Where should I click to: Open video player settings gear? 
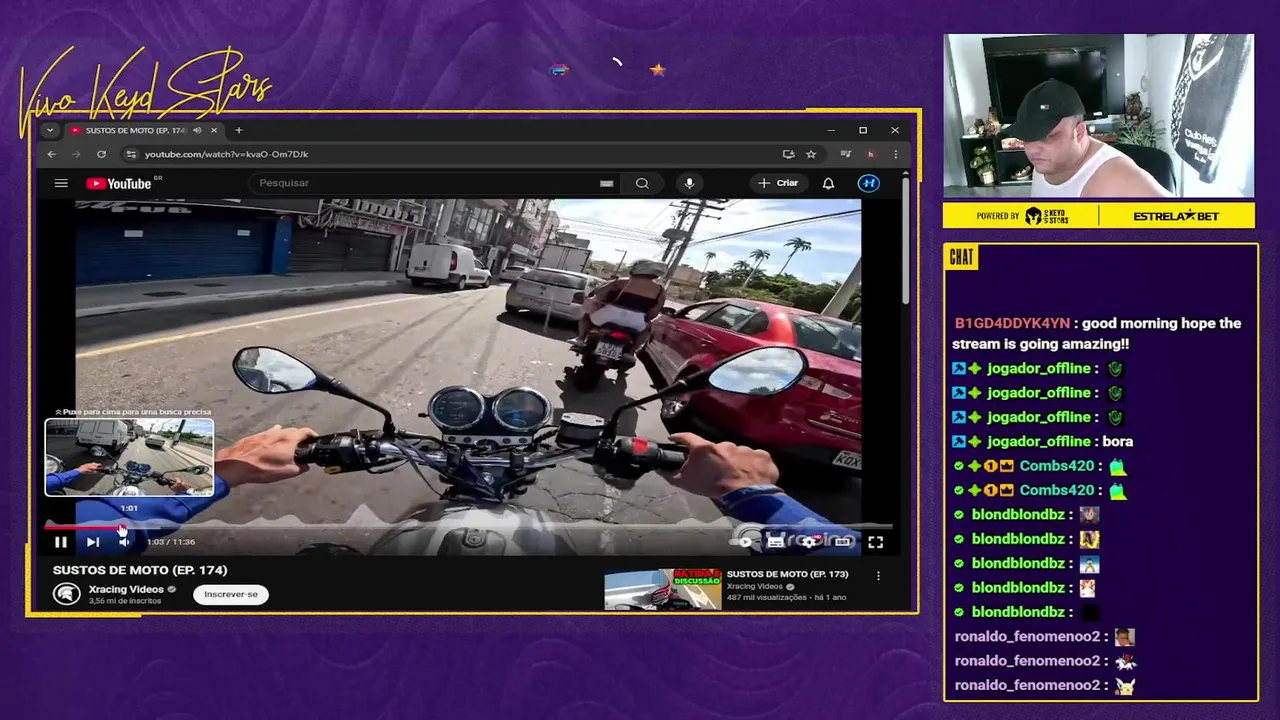click(x=809, y=542)
